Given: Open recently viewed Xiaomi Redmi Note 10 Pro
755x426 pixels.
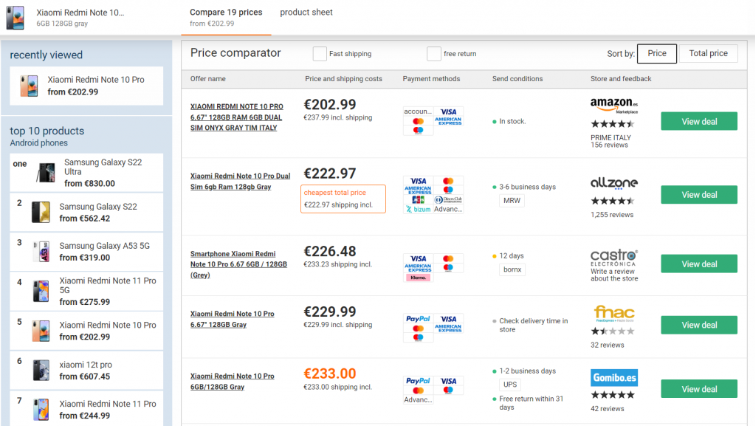Looking at the screenshot, I should 87,86.
